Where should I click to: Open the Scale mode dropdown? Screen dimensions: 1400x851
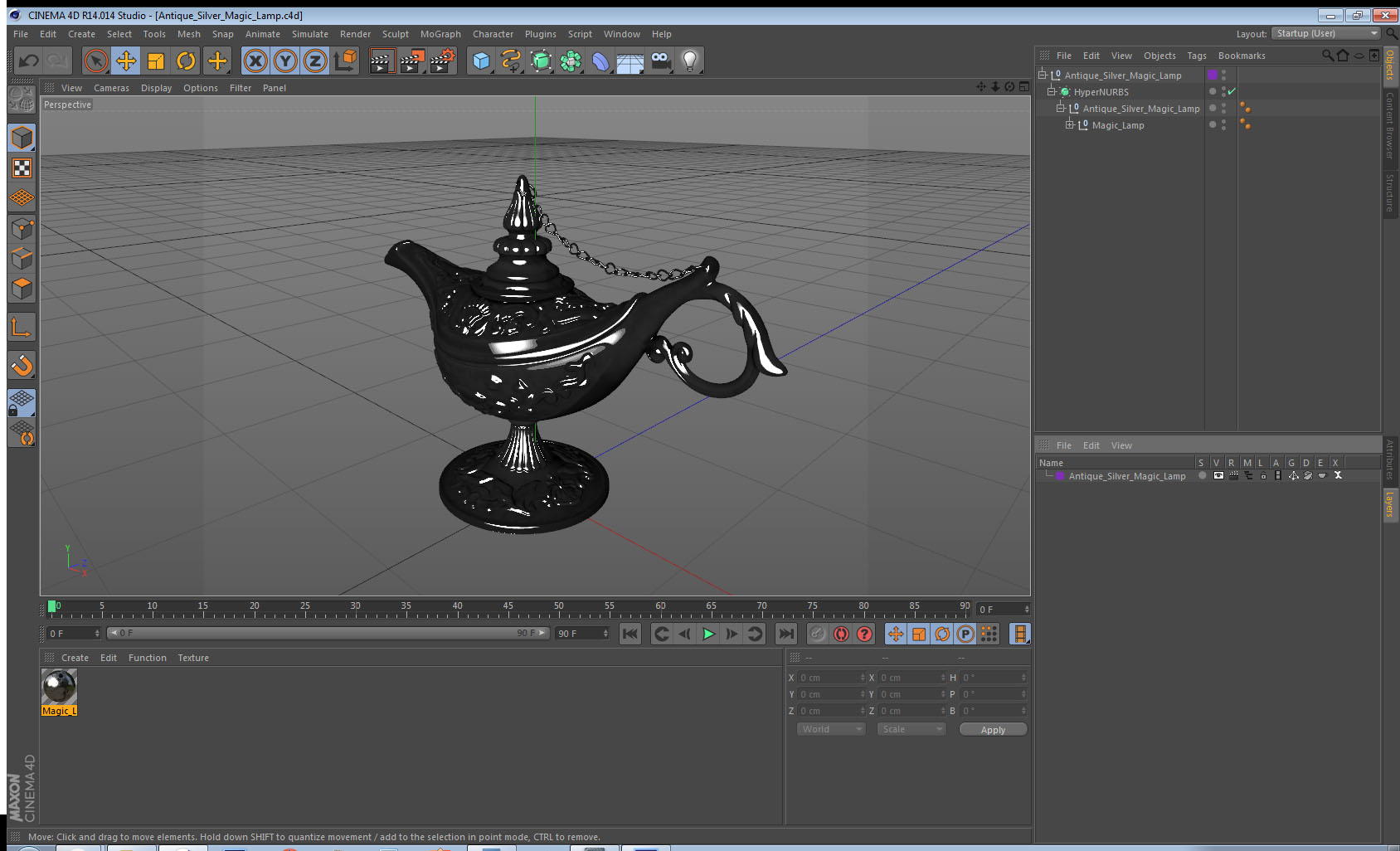click(911, 729)
